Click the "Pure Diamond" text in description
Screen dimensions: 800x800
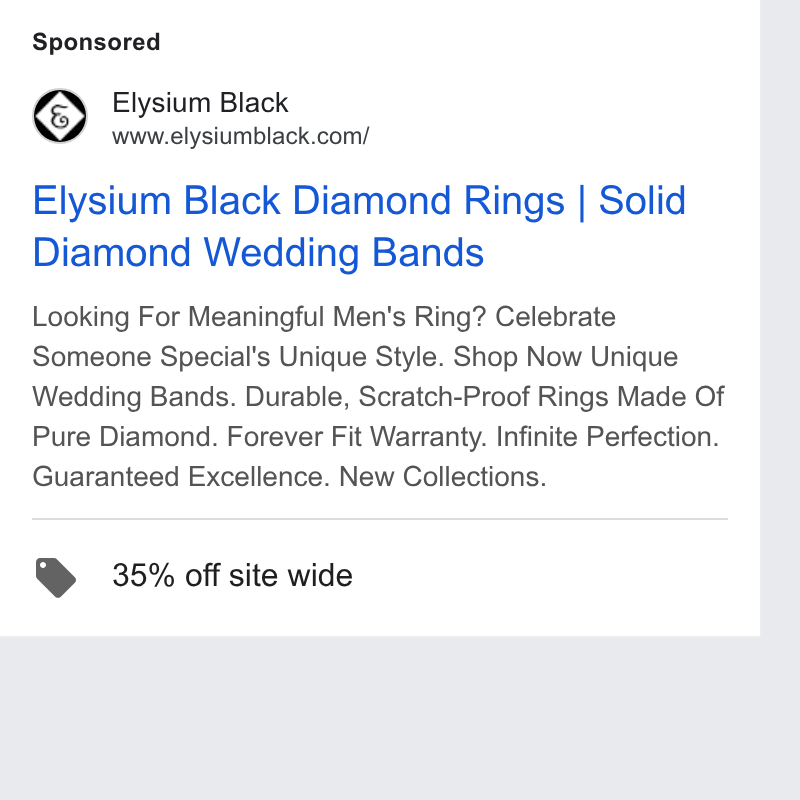click(125, 437)
